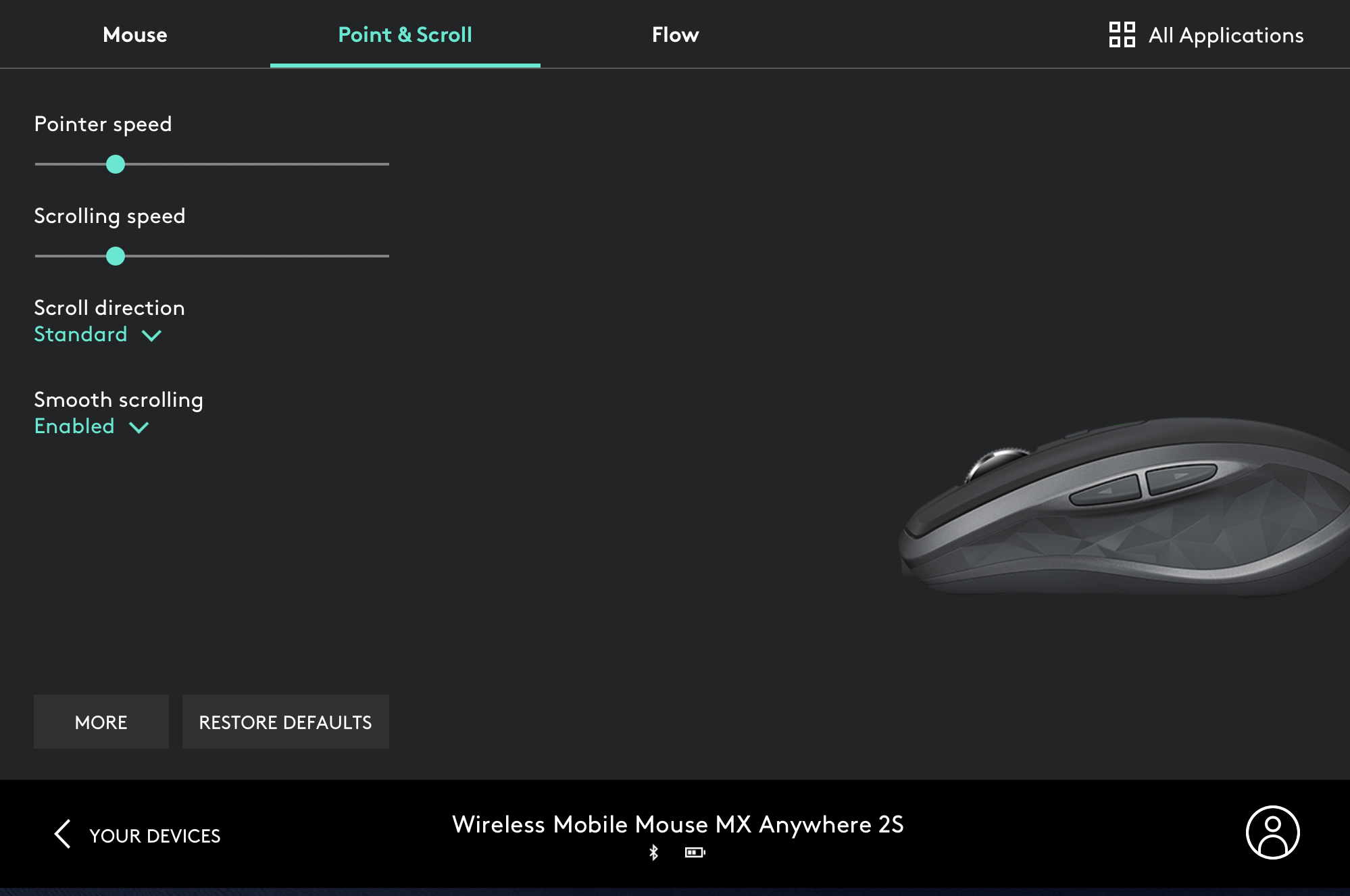Click the Pointer speed slider handle

[x=116, y=164]
